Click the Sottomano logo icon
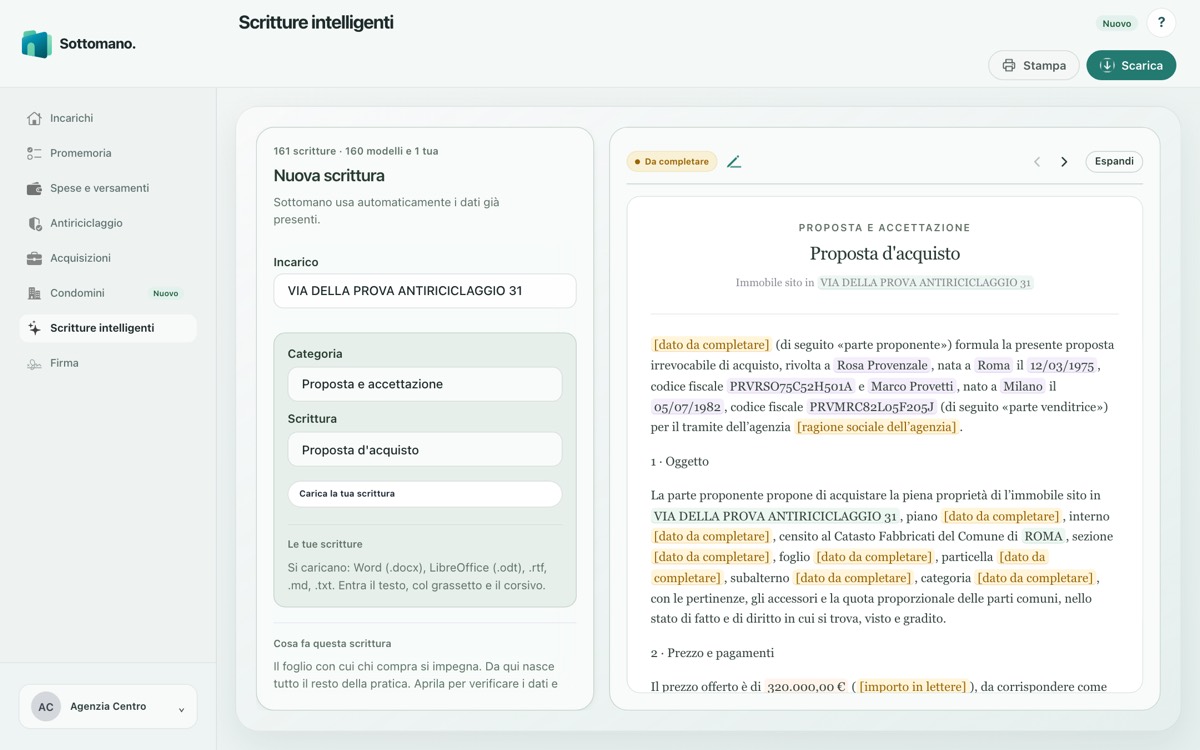The image size is (1200, 750). click(36, 44)
